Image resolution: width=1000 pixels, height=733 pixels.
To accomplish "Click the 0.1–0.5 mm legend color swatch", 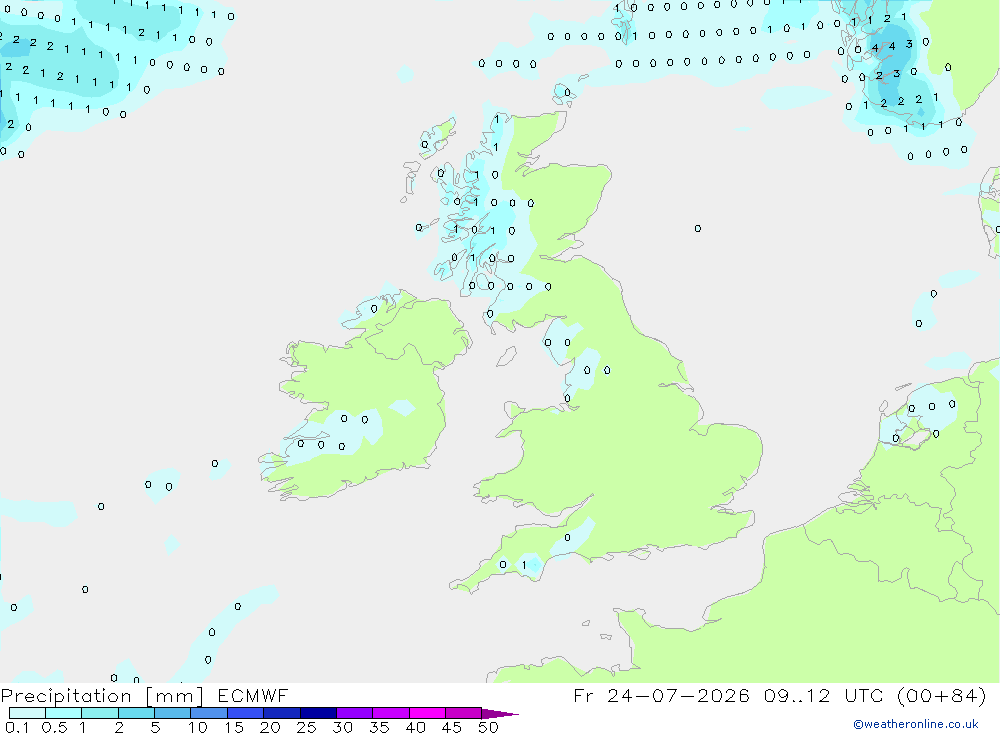I will click(x=27, y=713).
